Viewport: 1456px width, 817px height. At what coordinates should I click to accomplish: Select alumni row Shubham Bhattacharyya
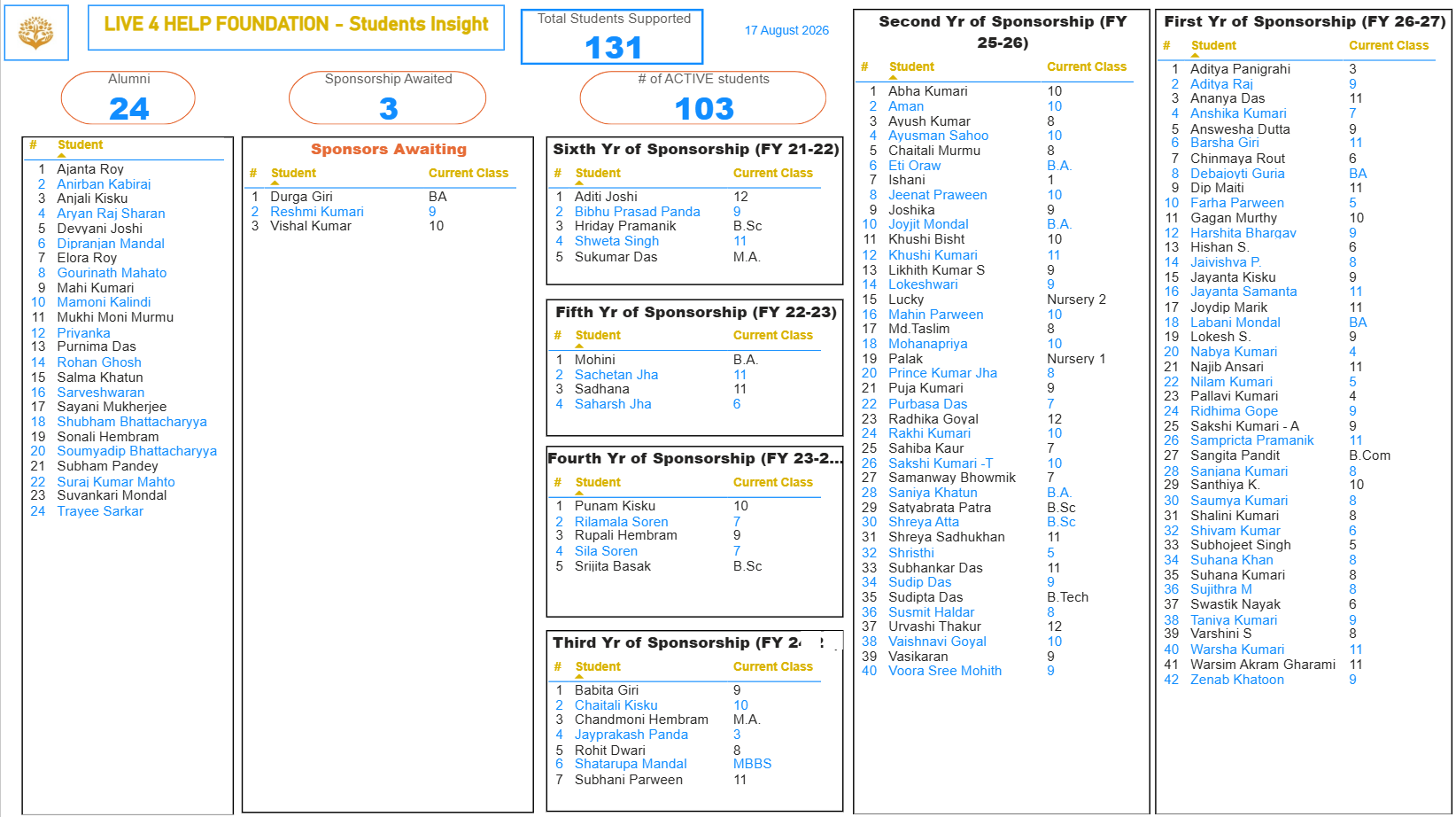(x=124, y=422)
